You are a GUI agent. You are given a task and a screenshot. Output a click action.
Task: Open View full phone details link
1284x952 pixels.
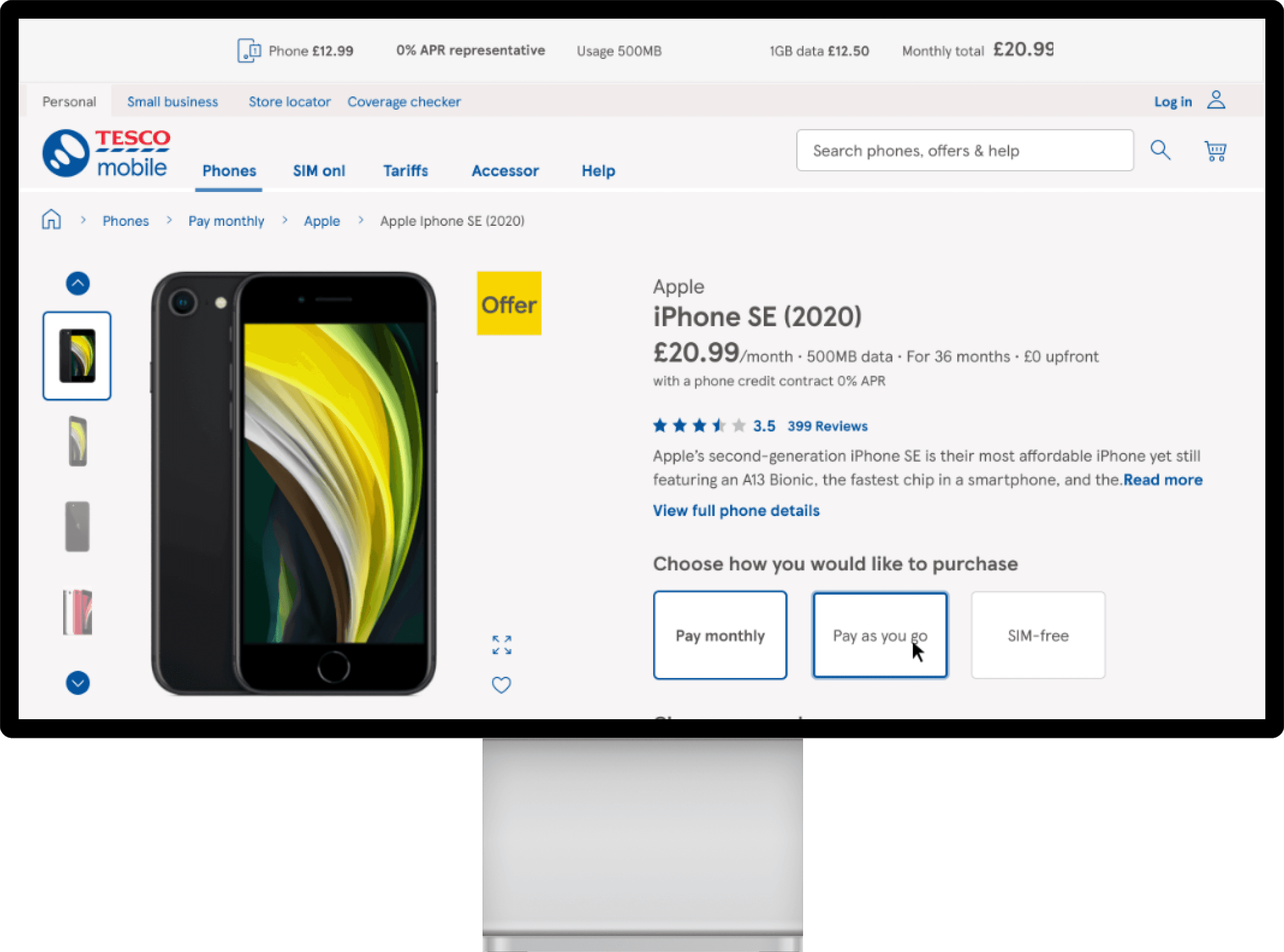coord(736,510)
